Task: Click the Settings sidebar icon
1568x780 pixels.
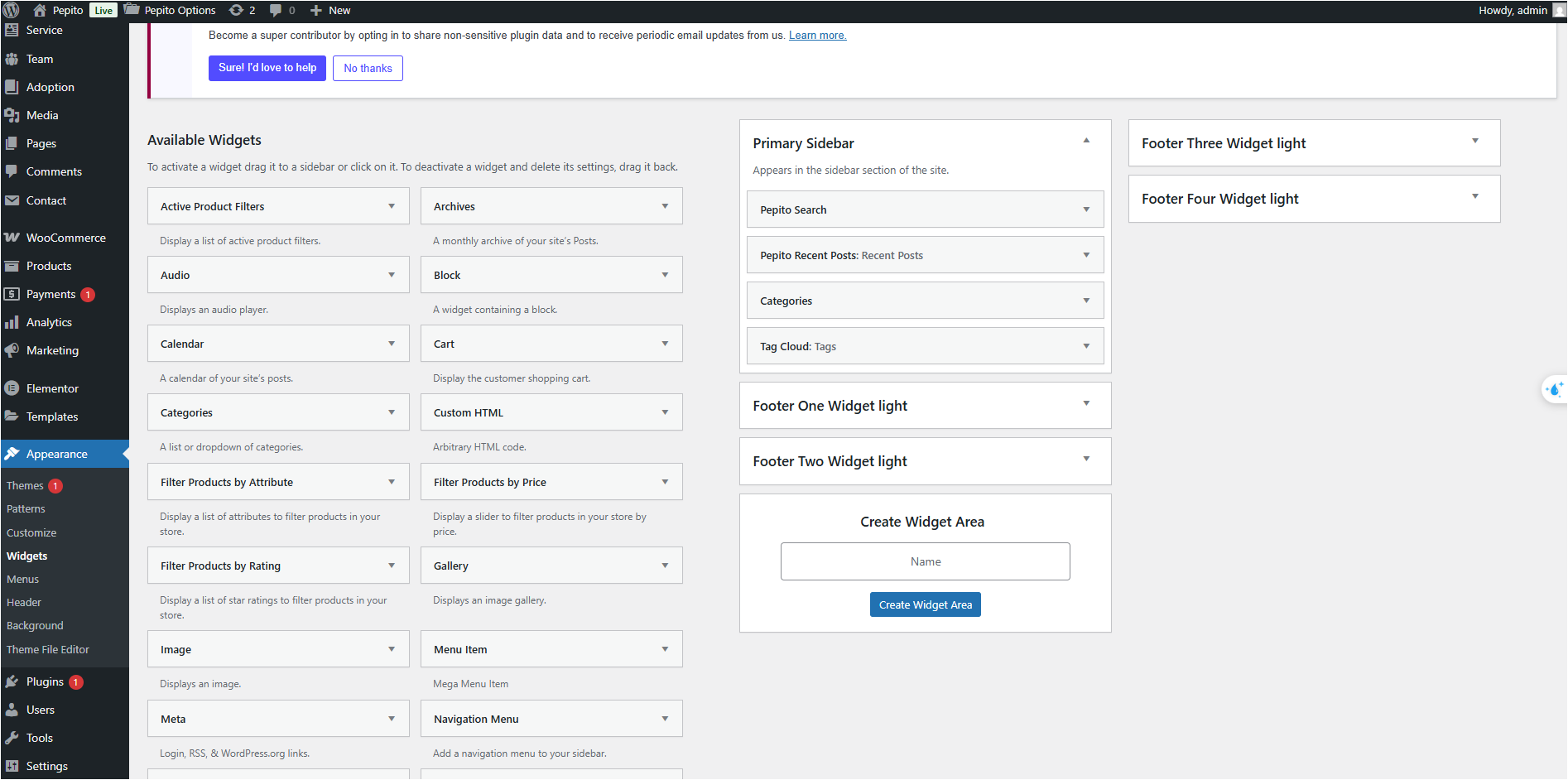Action: [12, 766]
